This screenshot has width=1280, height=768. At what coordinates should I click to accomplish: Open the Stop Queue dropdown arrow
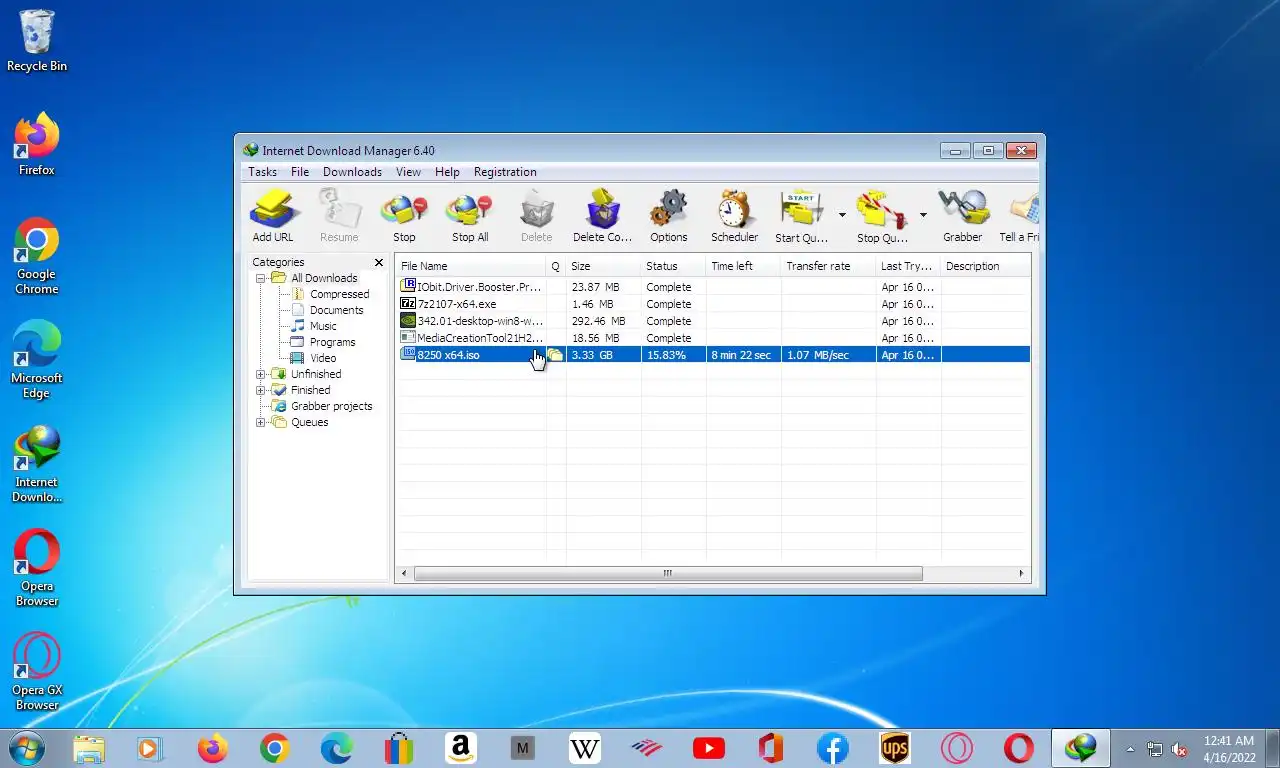[x=923, y=215]
